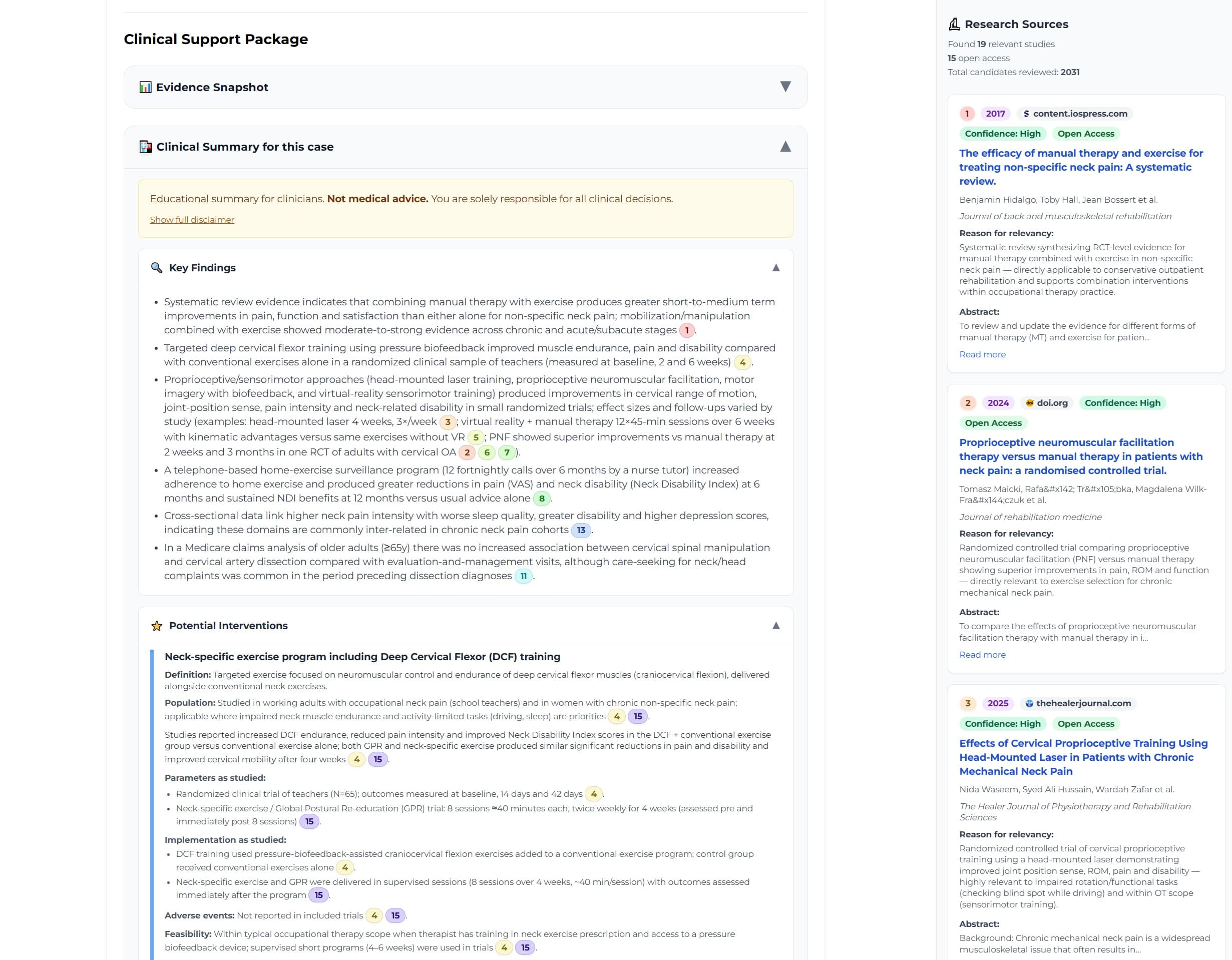Click citation badge 3 after head-mounted laser
Viewport: 1232px width, 960px height.
pos(448,422)
